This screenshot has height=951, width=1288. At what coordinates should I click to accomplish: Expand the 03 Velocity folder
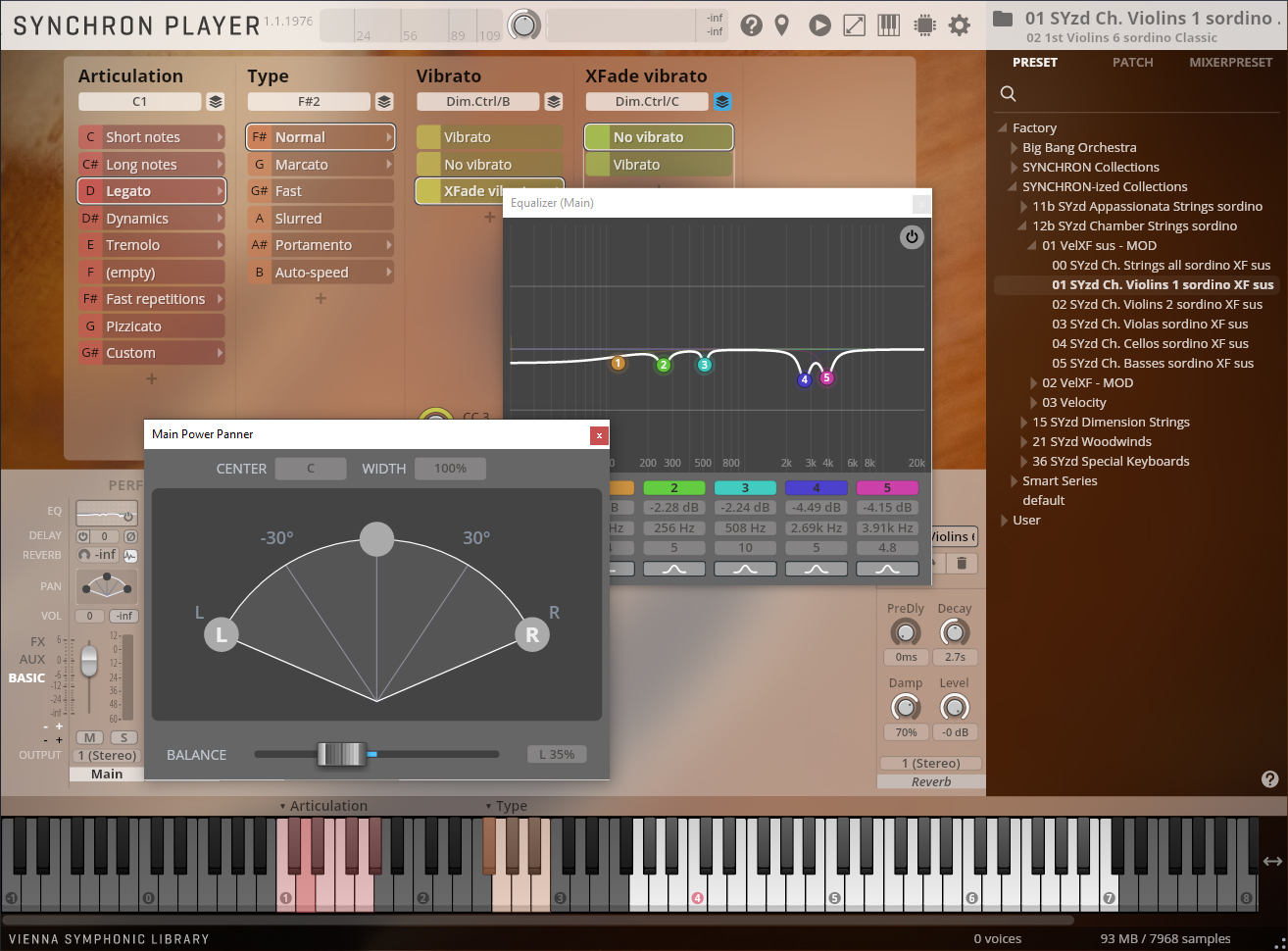point(1034,402)
